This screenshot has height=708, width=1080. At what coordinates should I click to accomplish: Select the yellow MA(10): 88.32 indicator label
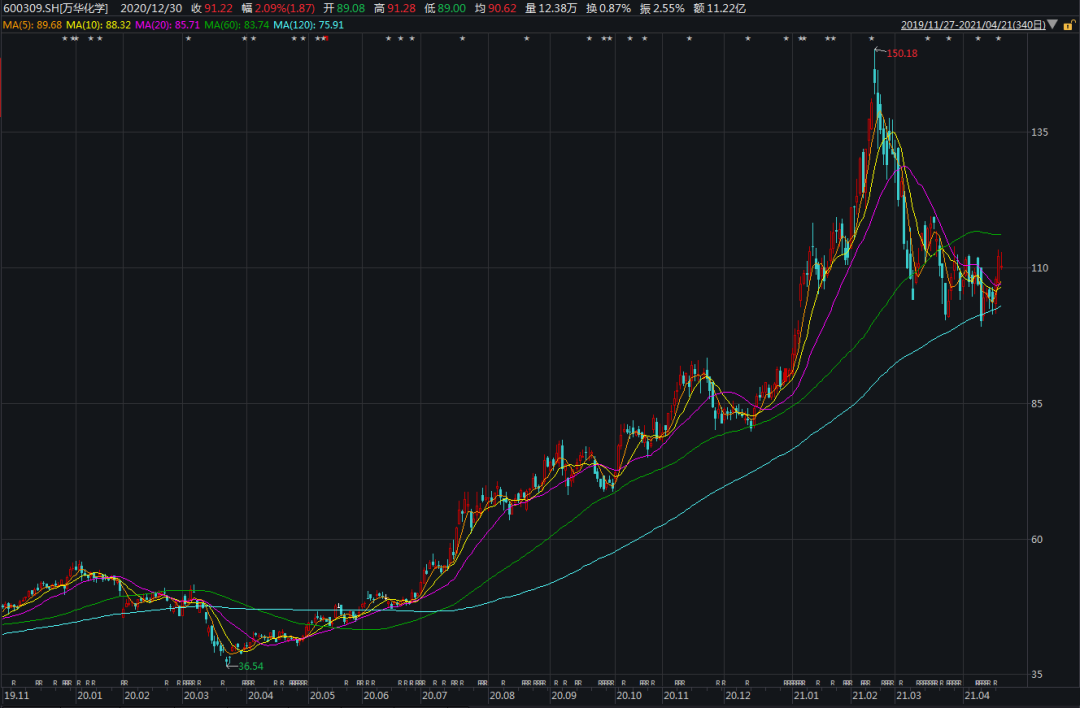[x=98, y=25]
